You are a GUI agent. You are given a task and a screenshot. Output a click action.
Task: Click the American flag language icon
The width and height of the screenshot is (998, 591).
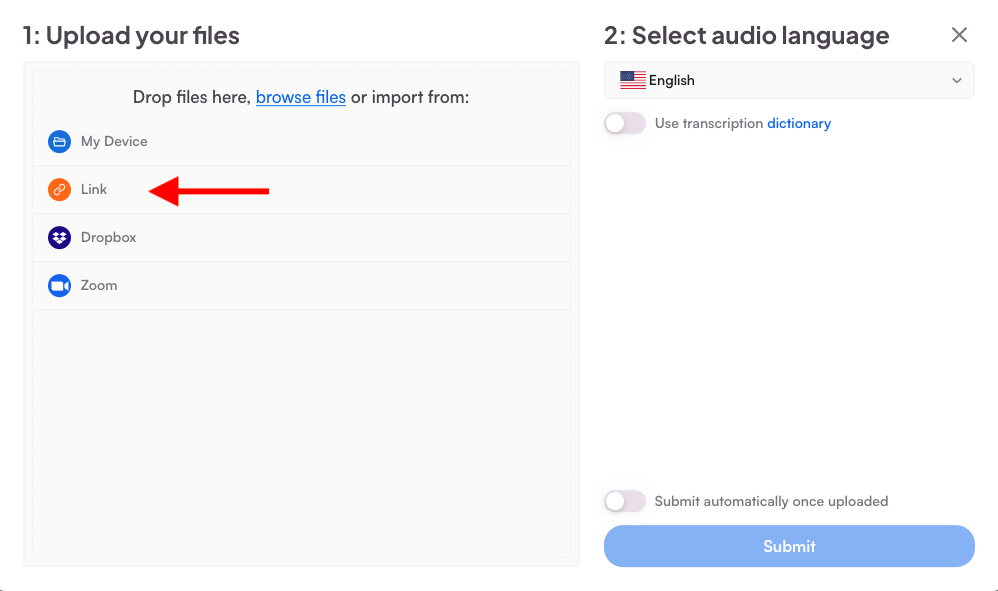pos(633,80)
